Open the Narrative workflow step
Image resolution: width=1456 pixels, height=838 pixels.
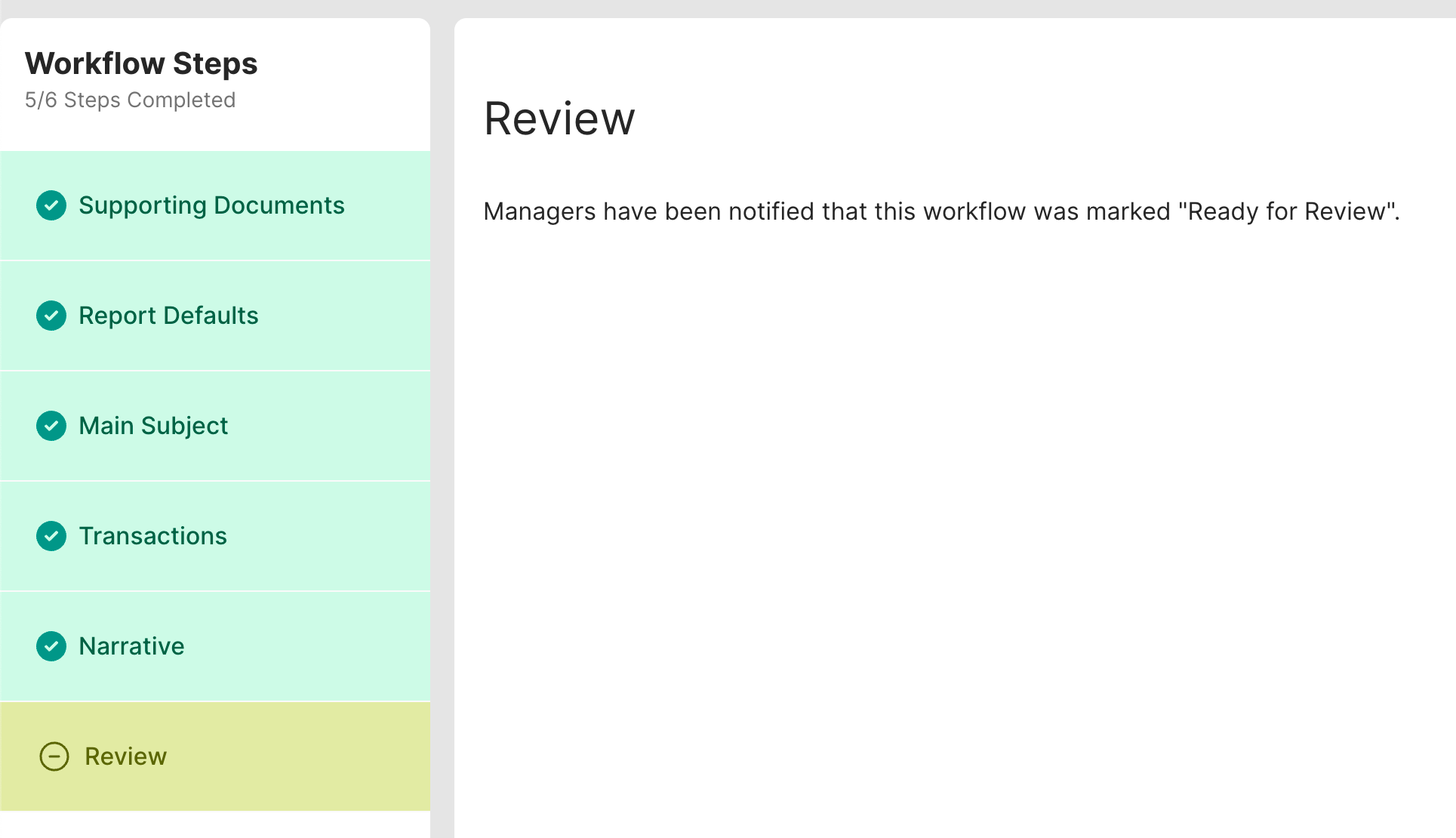tap(131, 646)
